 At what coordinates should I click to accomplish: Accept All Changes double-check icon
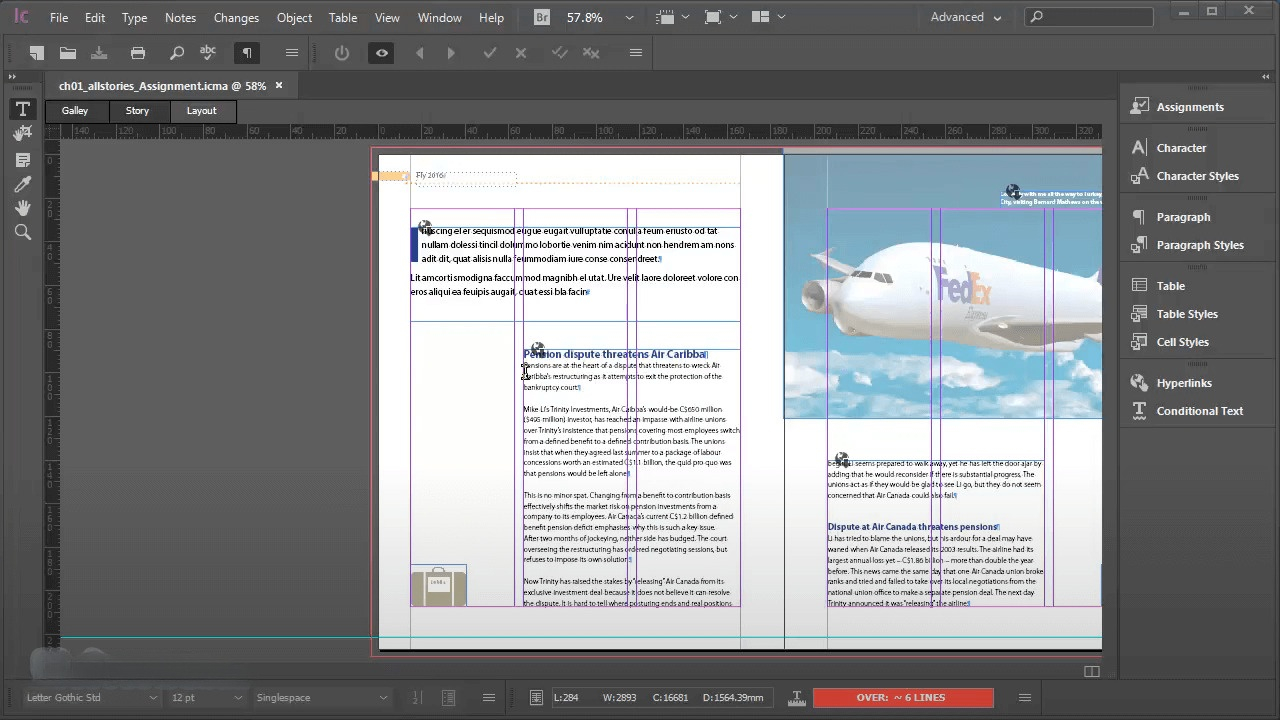[560, 53]
